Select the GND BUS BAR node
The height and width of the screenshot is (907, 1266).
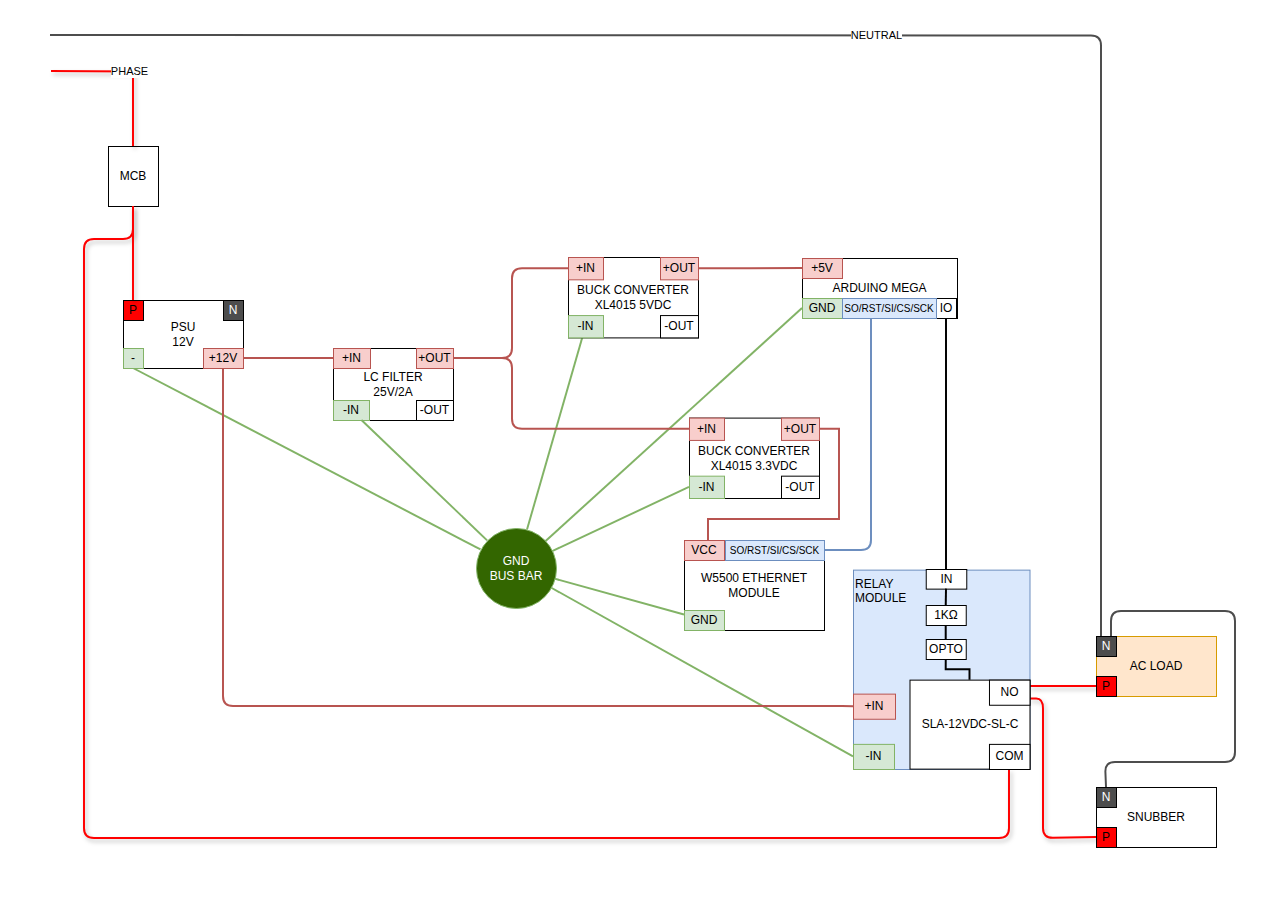516,567
